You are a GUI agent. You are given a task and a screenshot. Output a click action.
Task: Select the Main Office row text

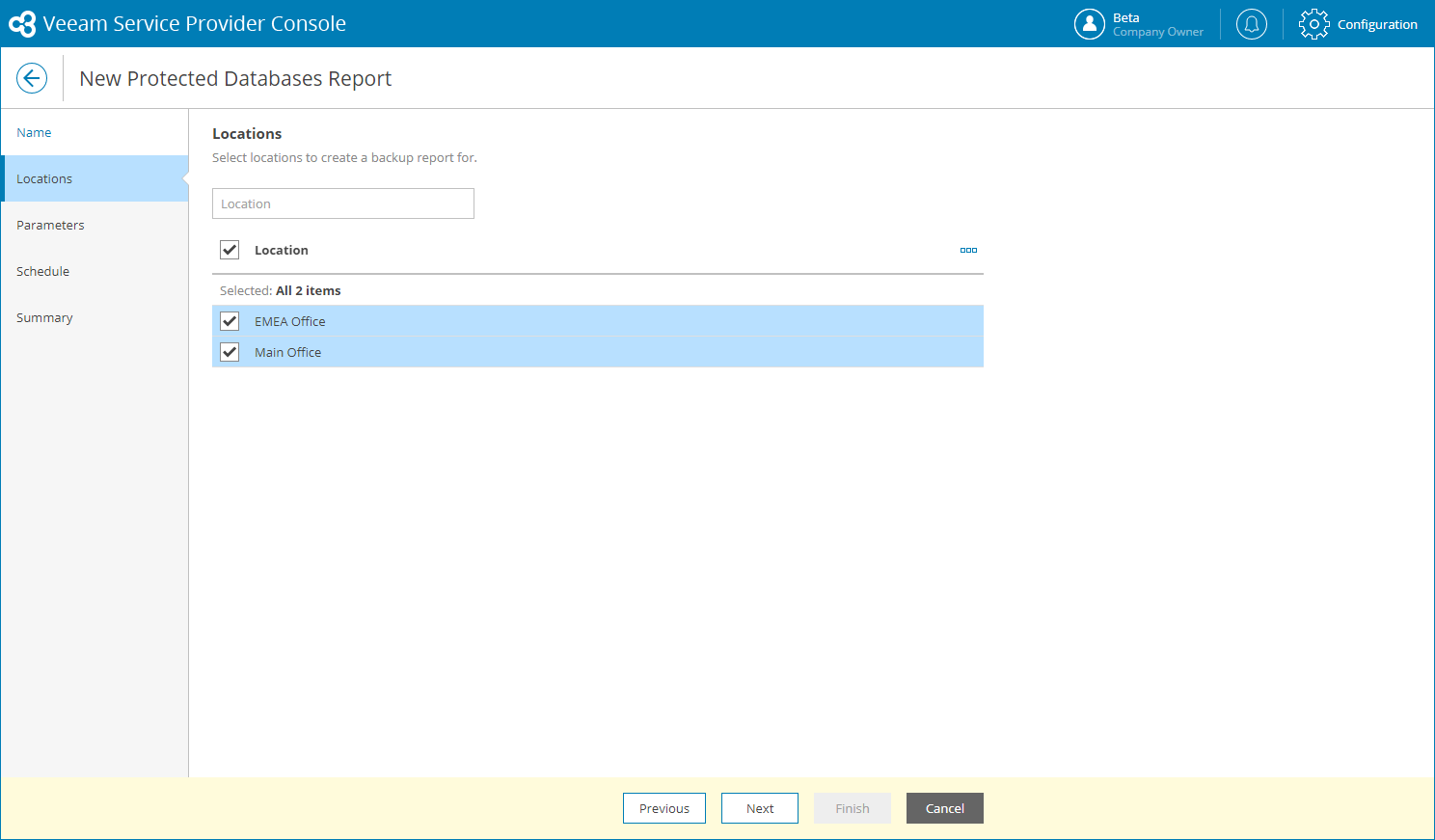288,352
